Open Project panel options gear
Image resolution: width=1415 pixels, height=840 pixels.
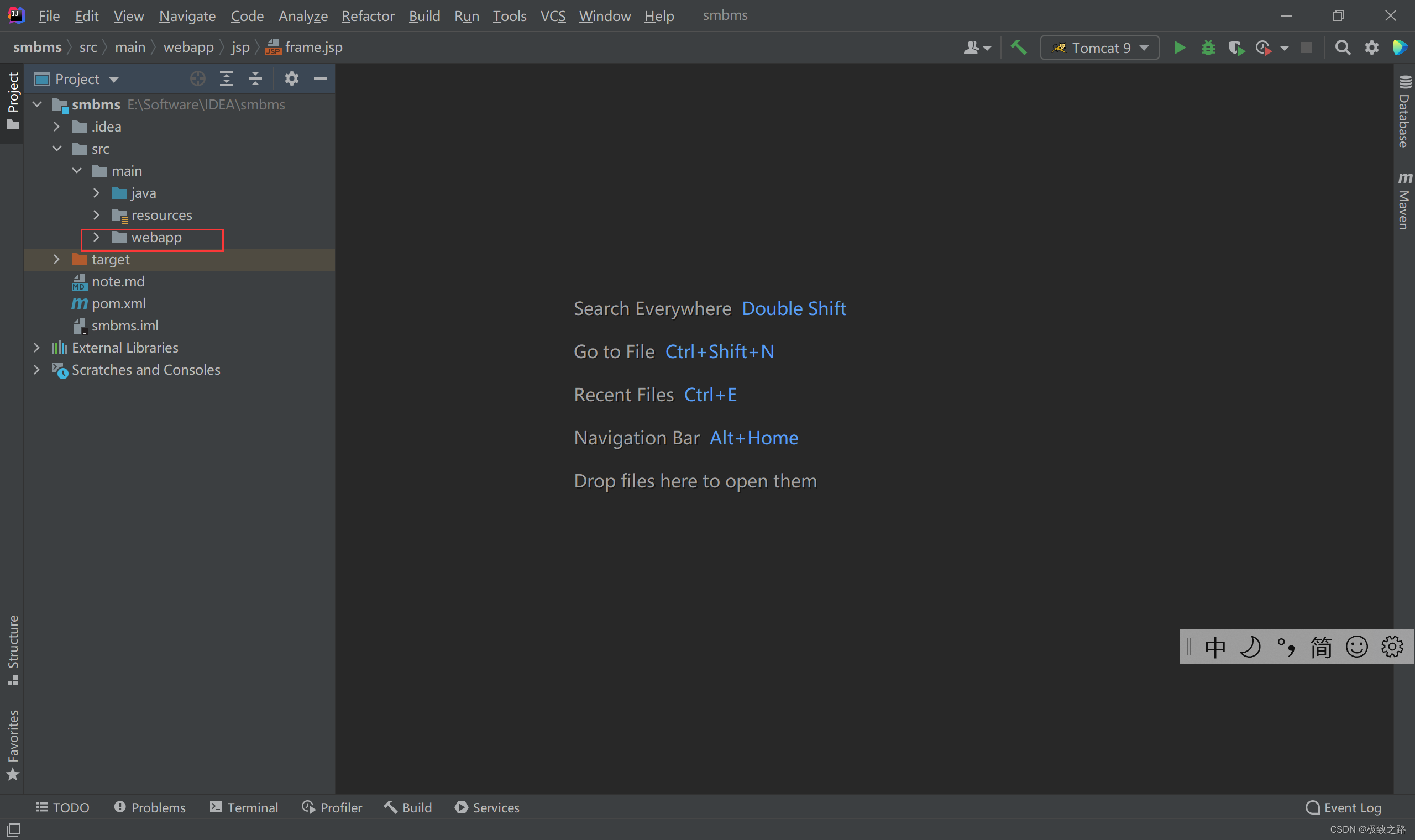291,78
